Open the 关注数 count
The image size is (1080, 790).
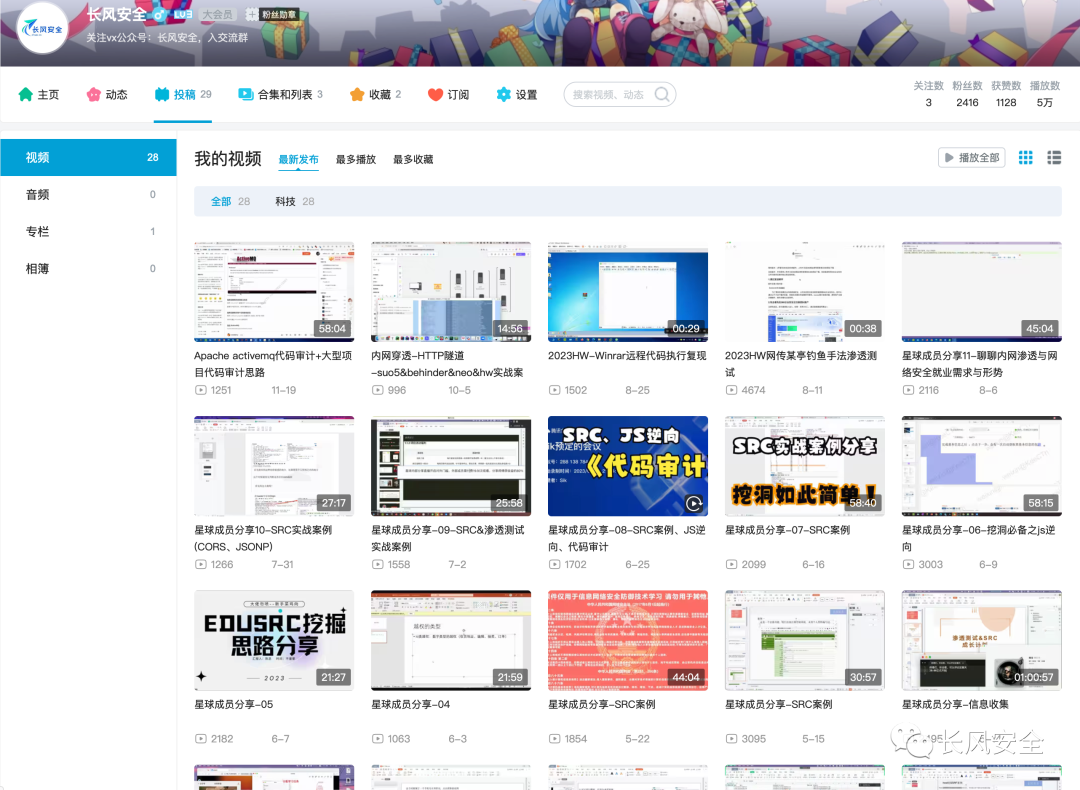pos(928,94)
